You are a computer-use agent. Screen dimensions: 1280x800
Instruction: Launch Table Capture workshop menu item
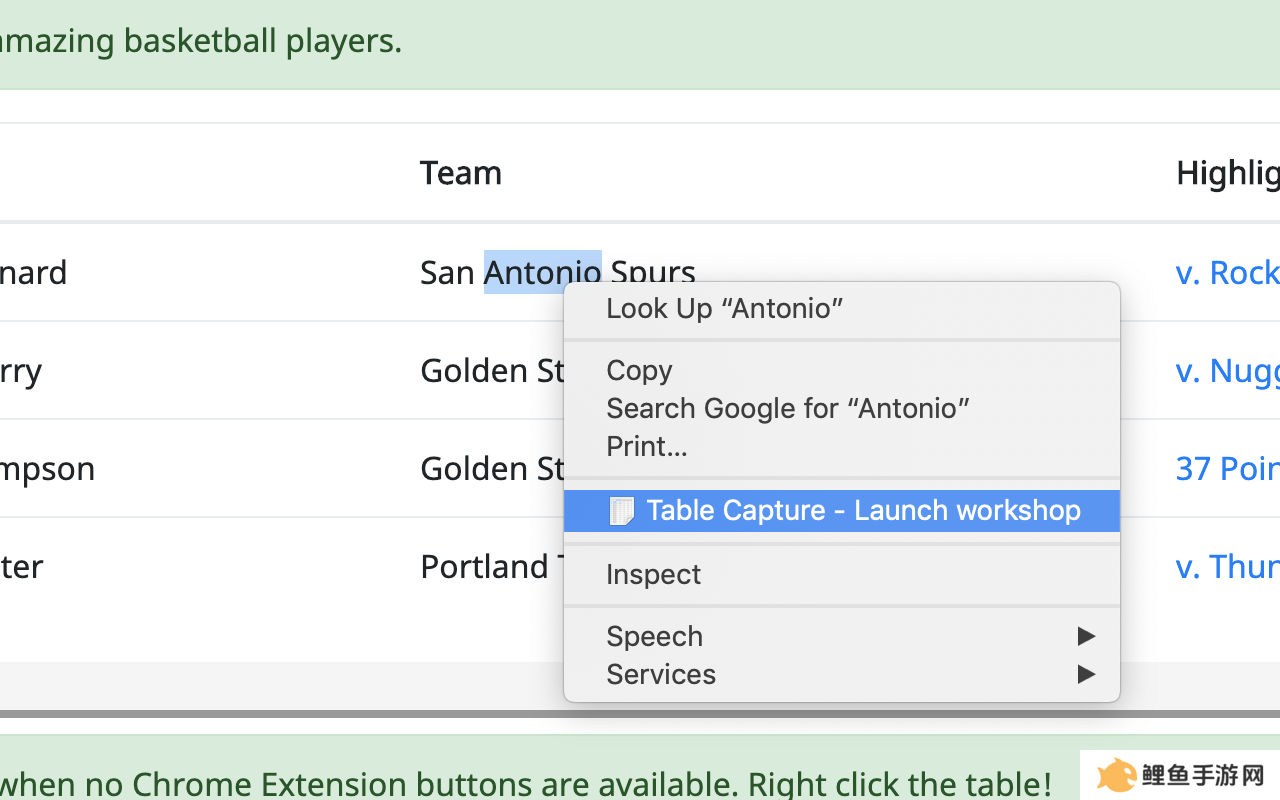point(842,510)
